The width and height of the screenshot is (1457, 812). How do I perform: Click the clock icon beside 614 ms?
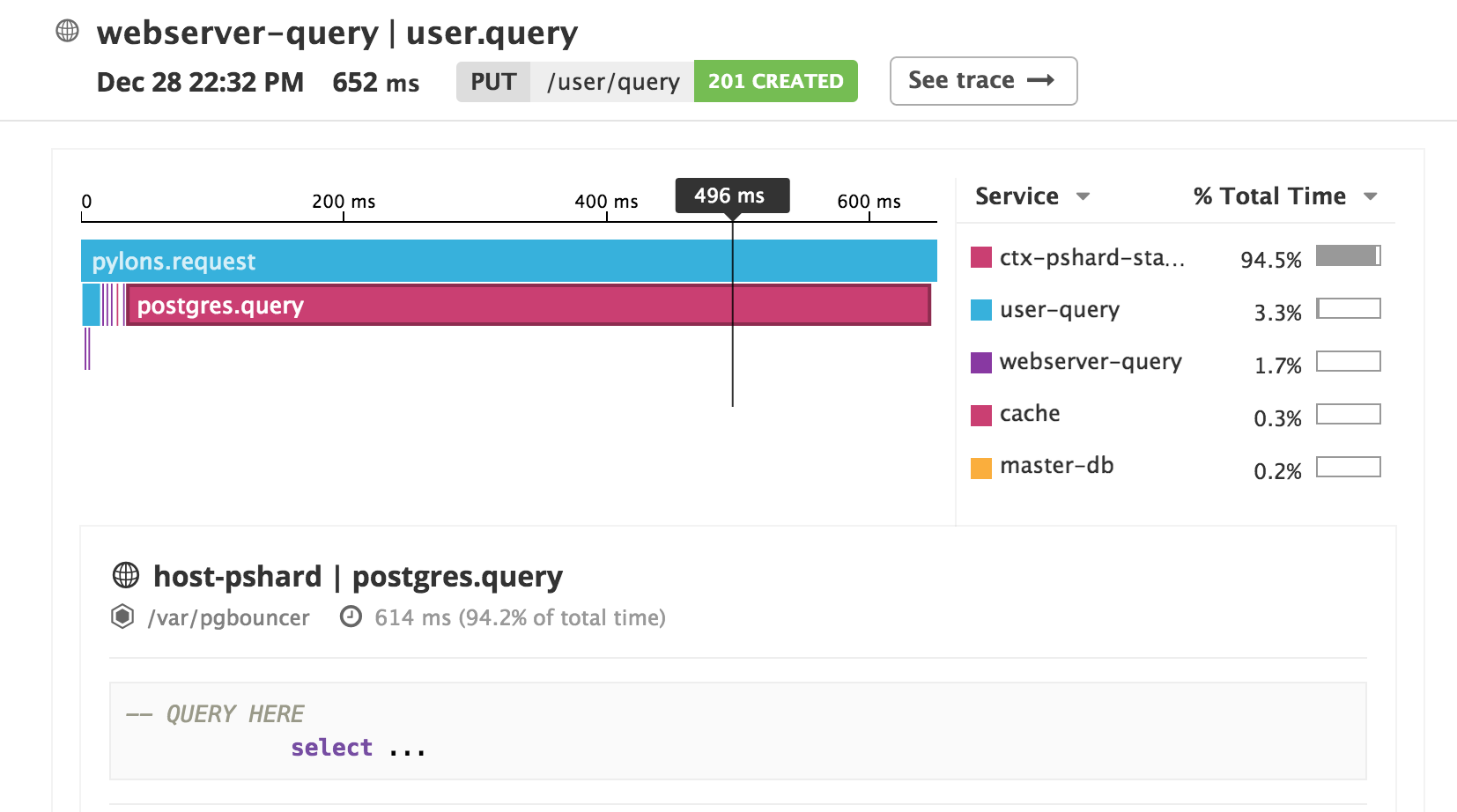click(x=351, y=616)
